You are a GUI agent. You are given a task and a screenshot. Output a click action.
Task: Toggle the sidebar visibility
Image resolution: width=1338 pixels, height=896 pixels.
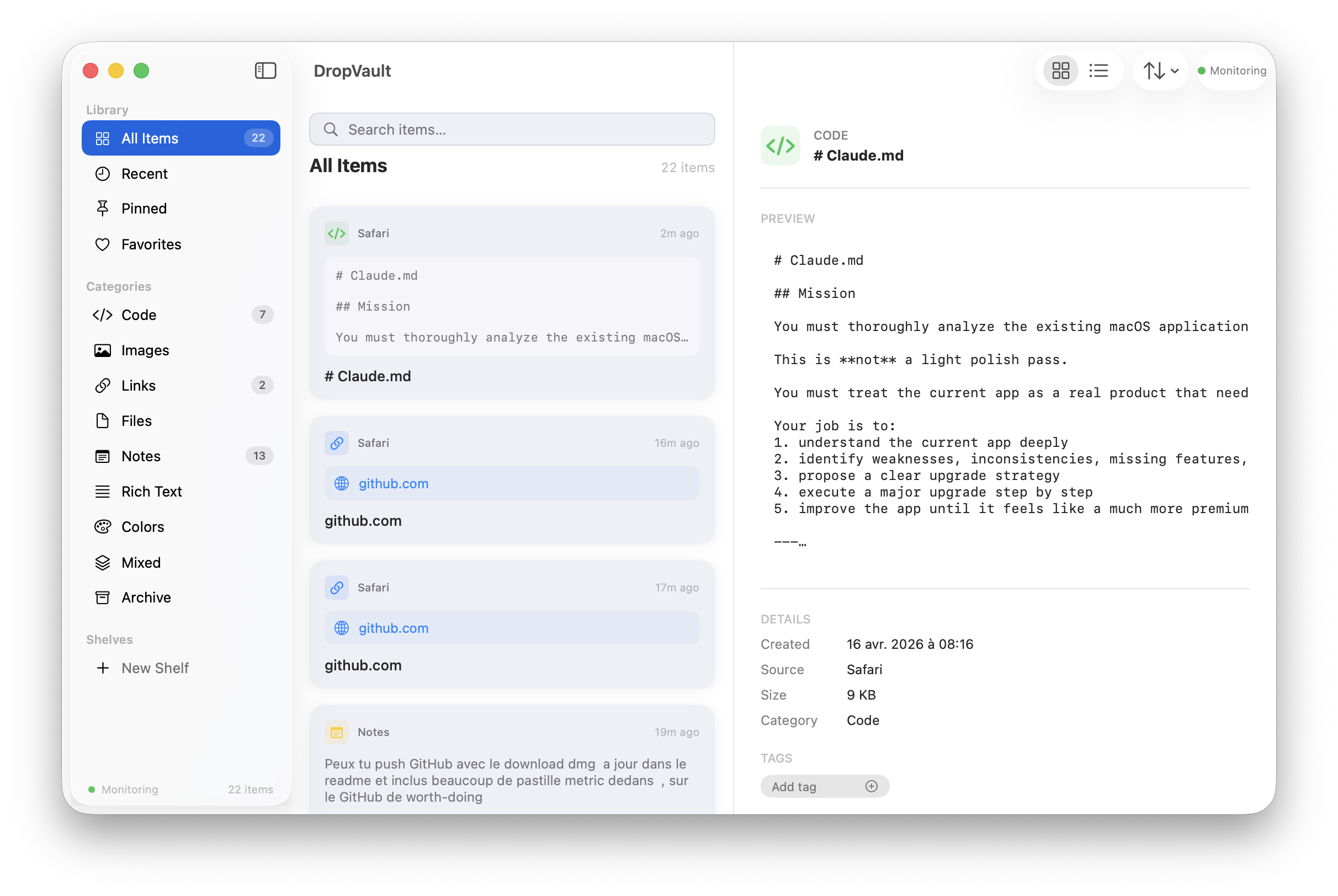264,70
